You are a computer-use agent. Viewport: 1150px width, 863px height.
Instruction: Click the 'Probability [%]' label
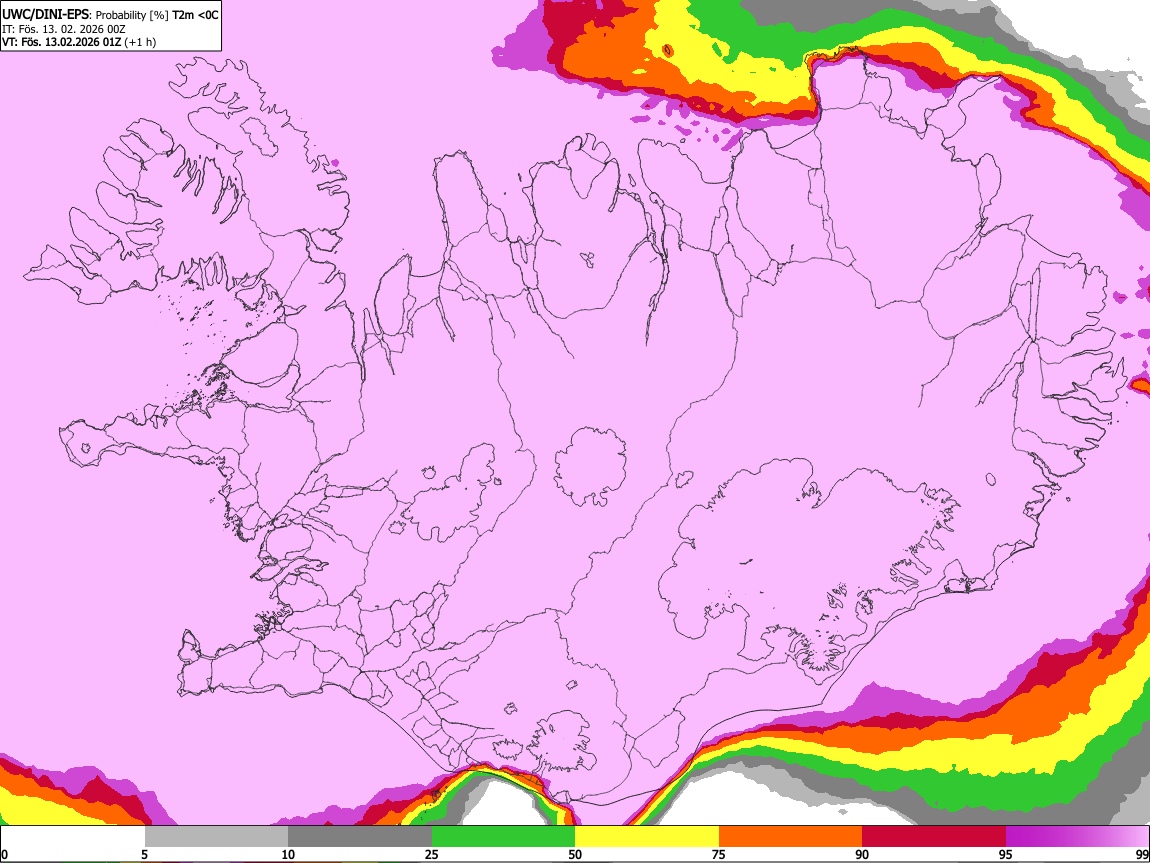pyautogui.click(x=132, y=15)
